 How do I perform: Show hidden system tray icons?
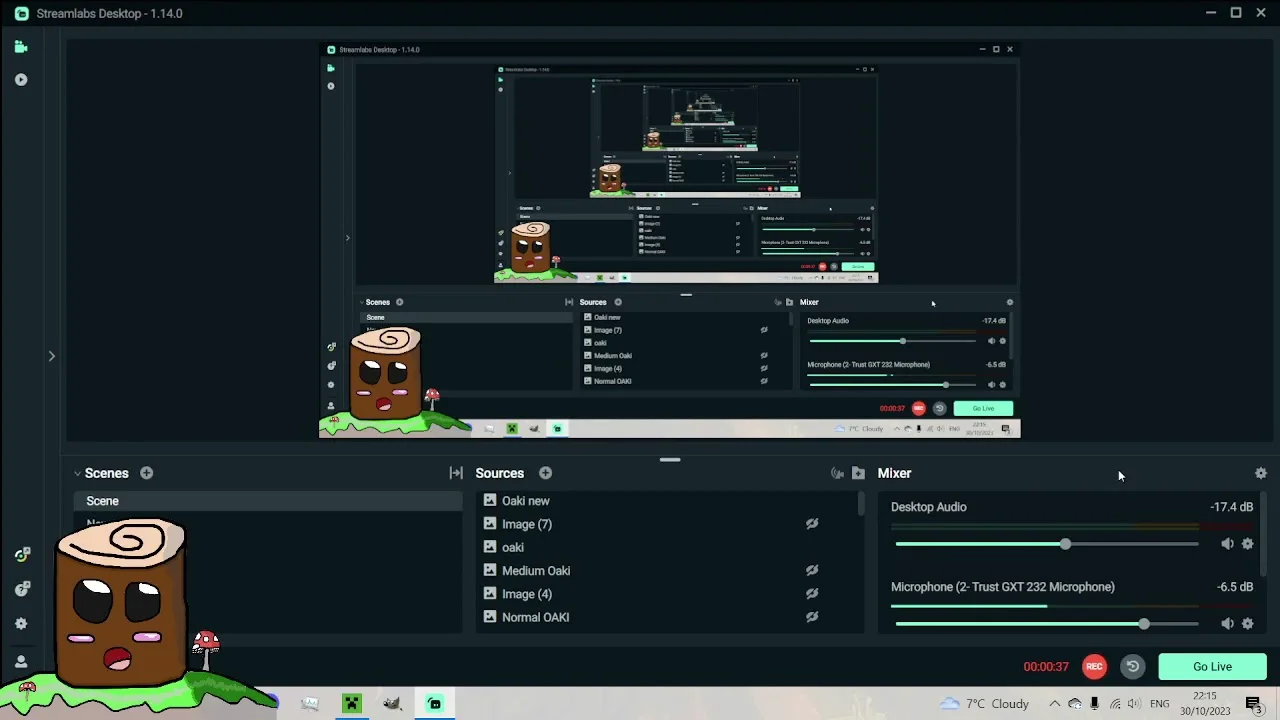pyautogui.click(x=1054, y=704)
